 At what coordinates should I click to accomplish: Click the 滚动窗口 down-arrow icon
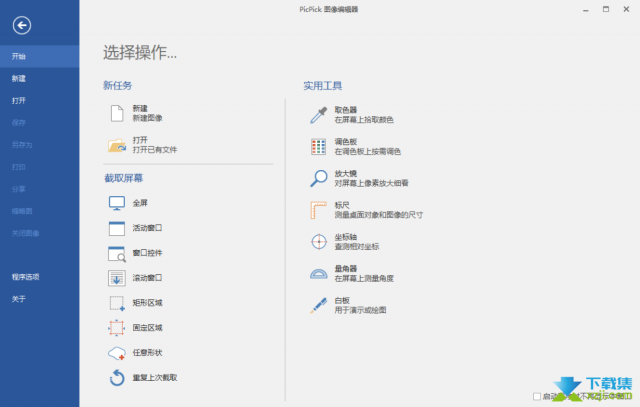(x=117, y=278)
